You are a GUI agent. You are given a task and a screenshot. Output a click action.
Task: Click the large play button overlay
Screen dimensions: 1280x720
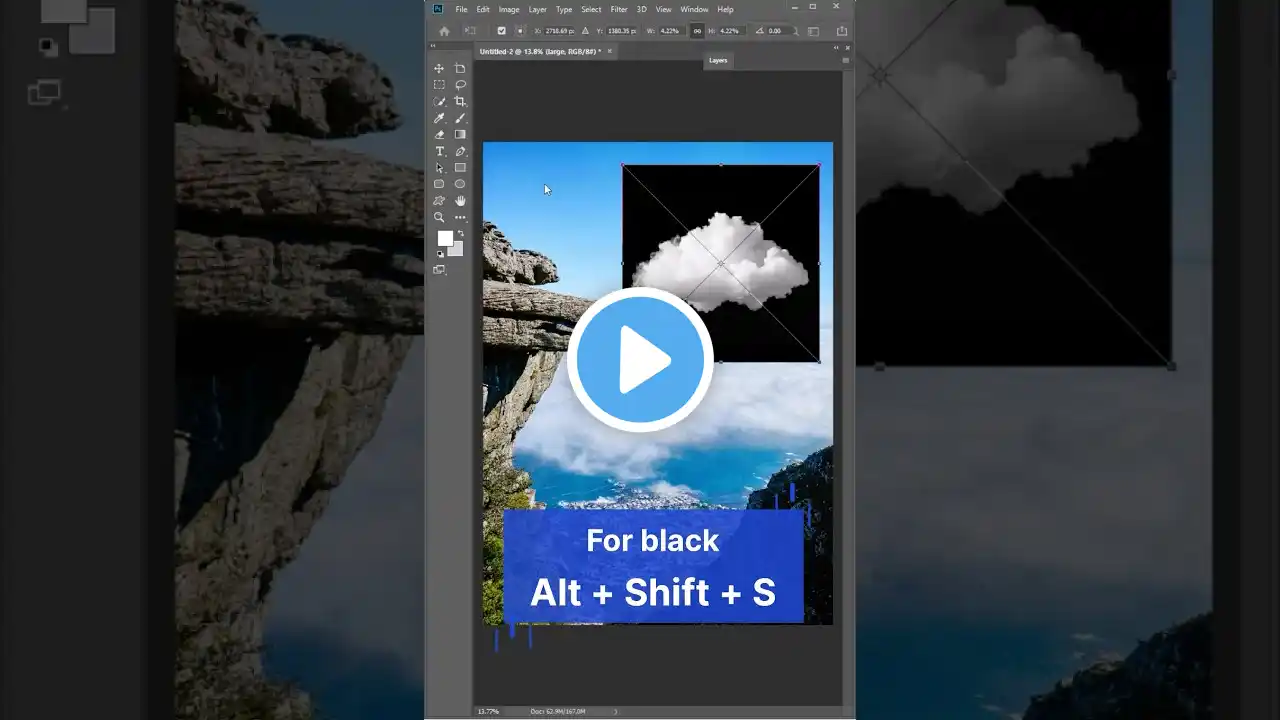pyautogui.click(x=640, y=360)
